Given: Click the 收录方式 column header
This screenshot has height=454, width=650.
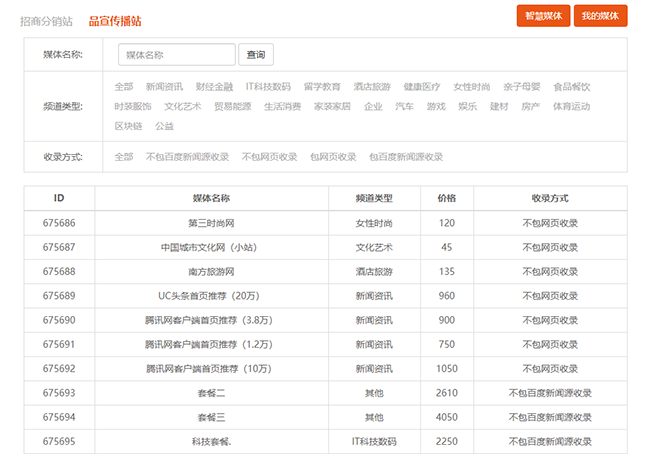Looking at the screenshot, I should coord(550,198).
